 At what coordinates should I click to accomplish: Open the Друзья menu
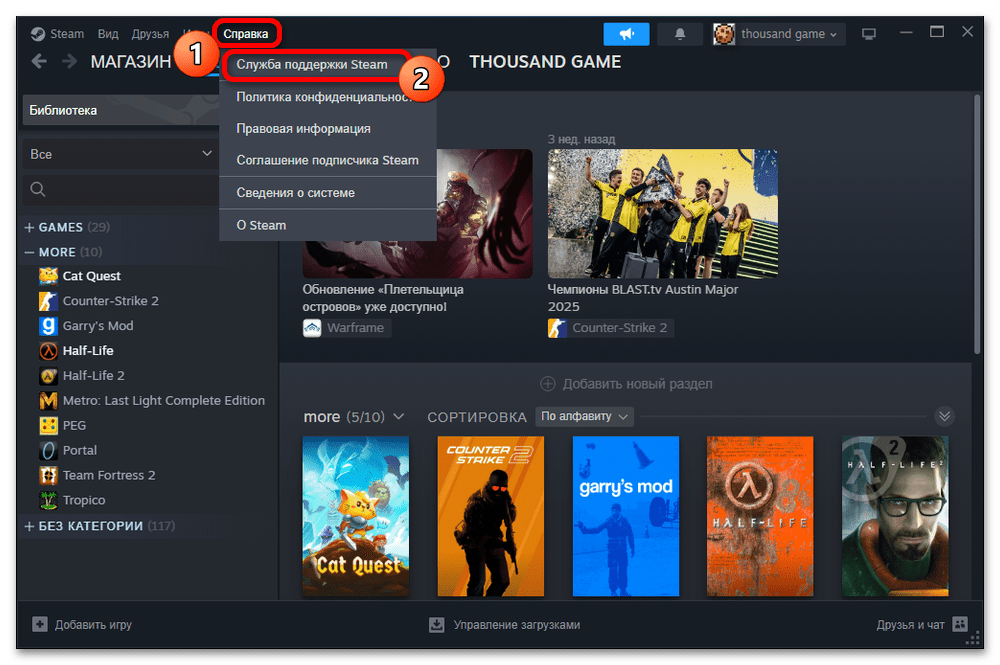point(150,34)
